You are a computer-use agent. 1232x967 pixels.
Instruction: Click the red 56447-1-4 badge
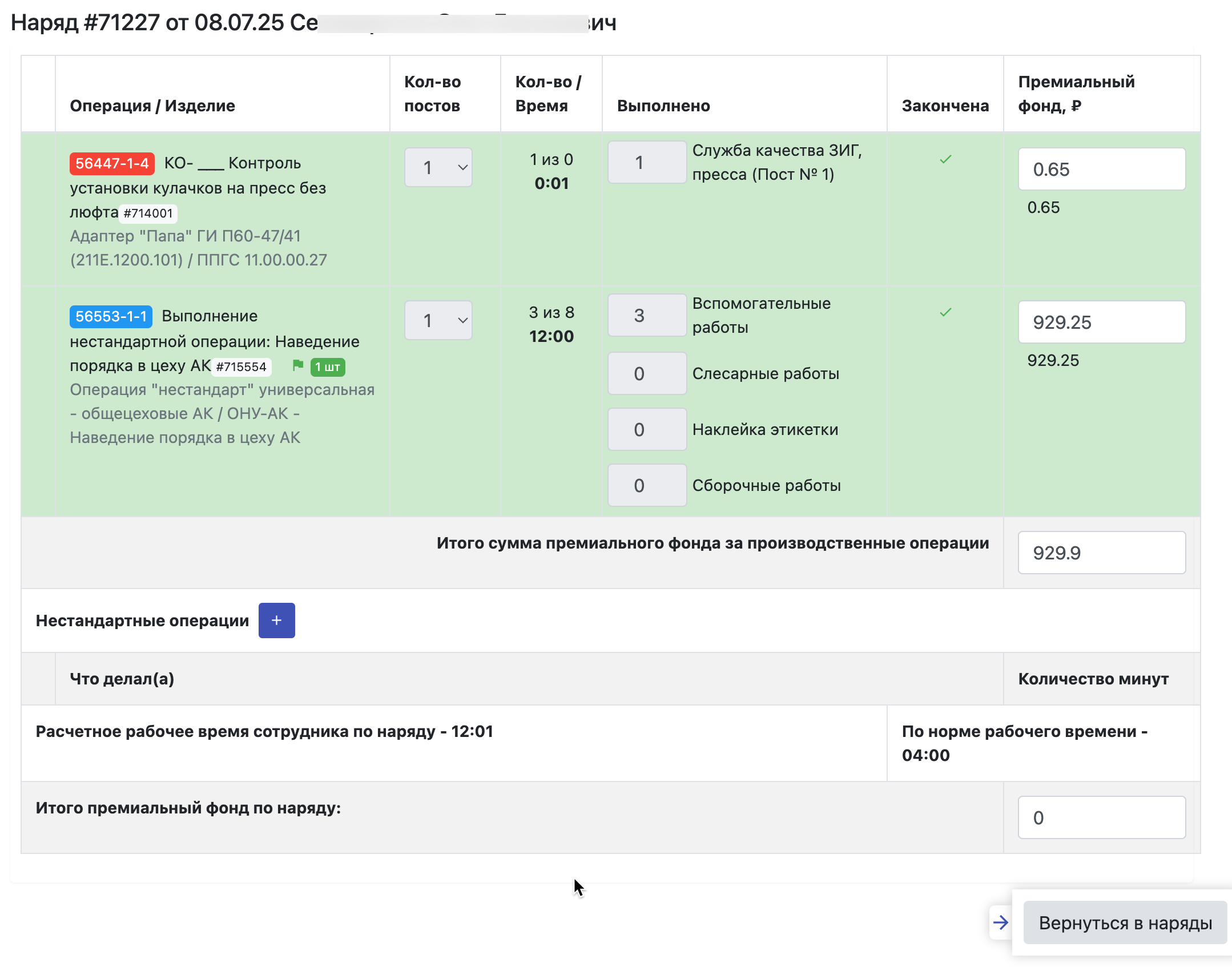click(112, 163)
